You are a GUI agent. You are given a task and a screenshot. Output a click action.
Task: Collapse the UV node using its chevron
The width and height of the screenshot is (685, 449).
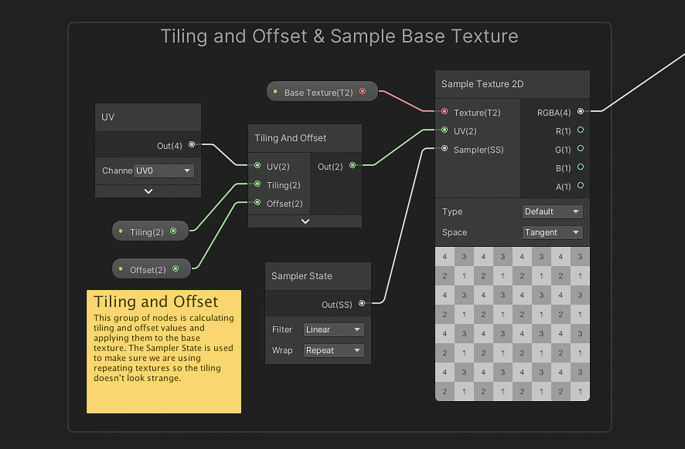[x=148, y=191]
